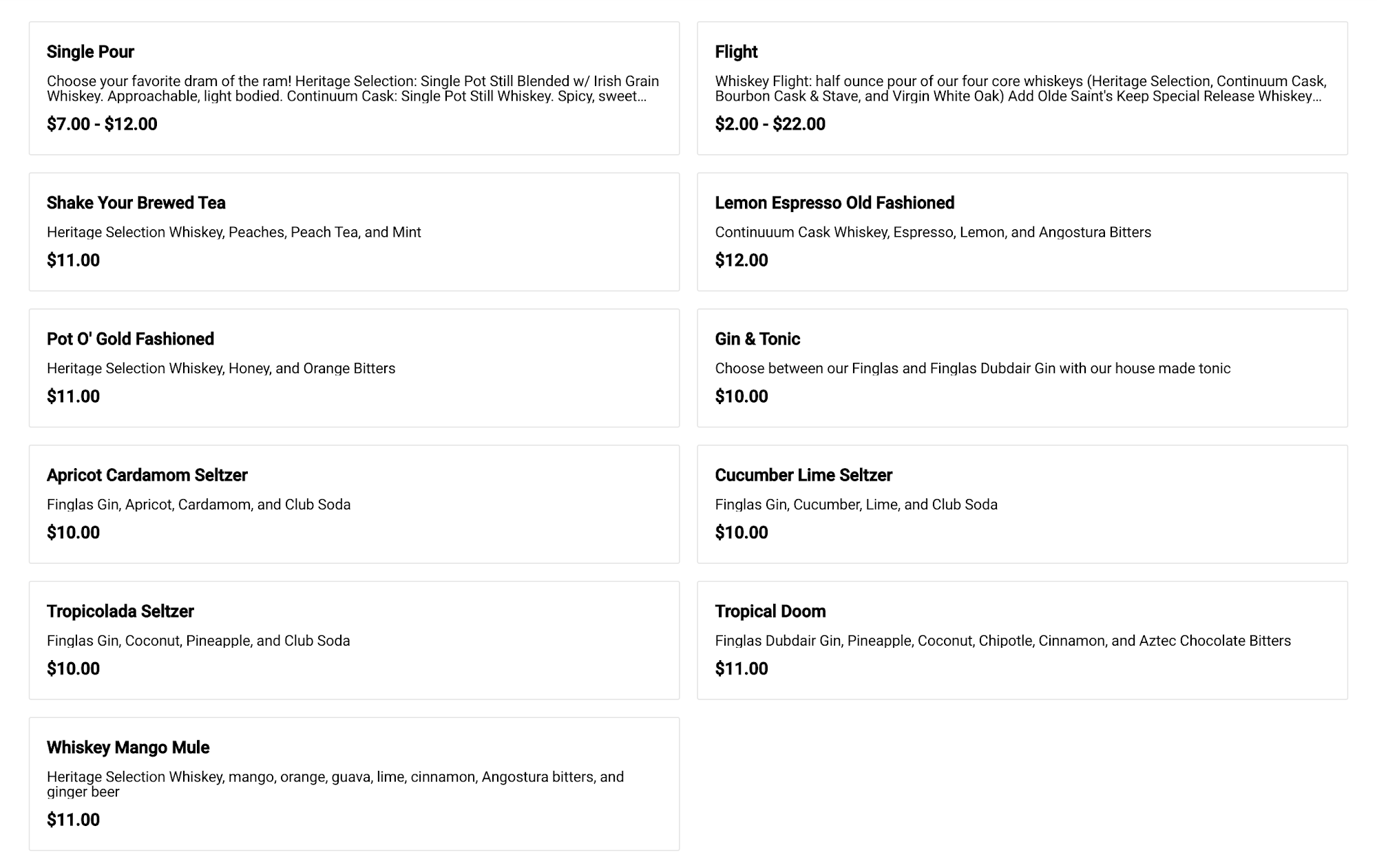This screenshot has width=1377, height=868.
Task: Open Apricot Cardamom Seltzer details
Action: [x=147, y=476]
